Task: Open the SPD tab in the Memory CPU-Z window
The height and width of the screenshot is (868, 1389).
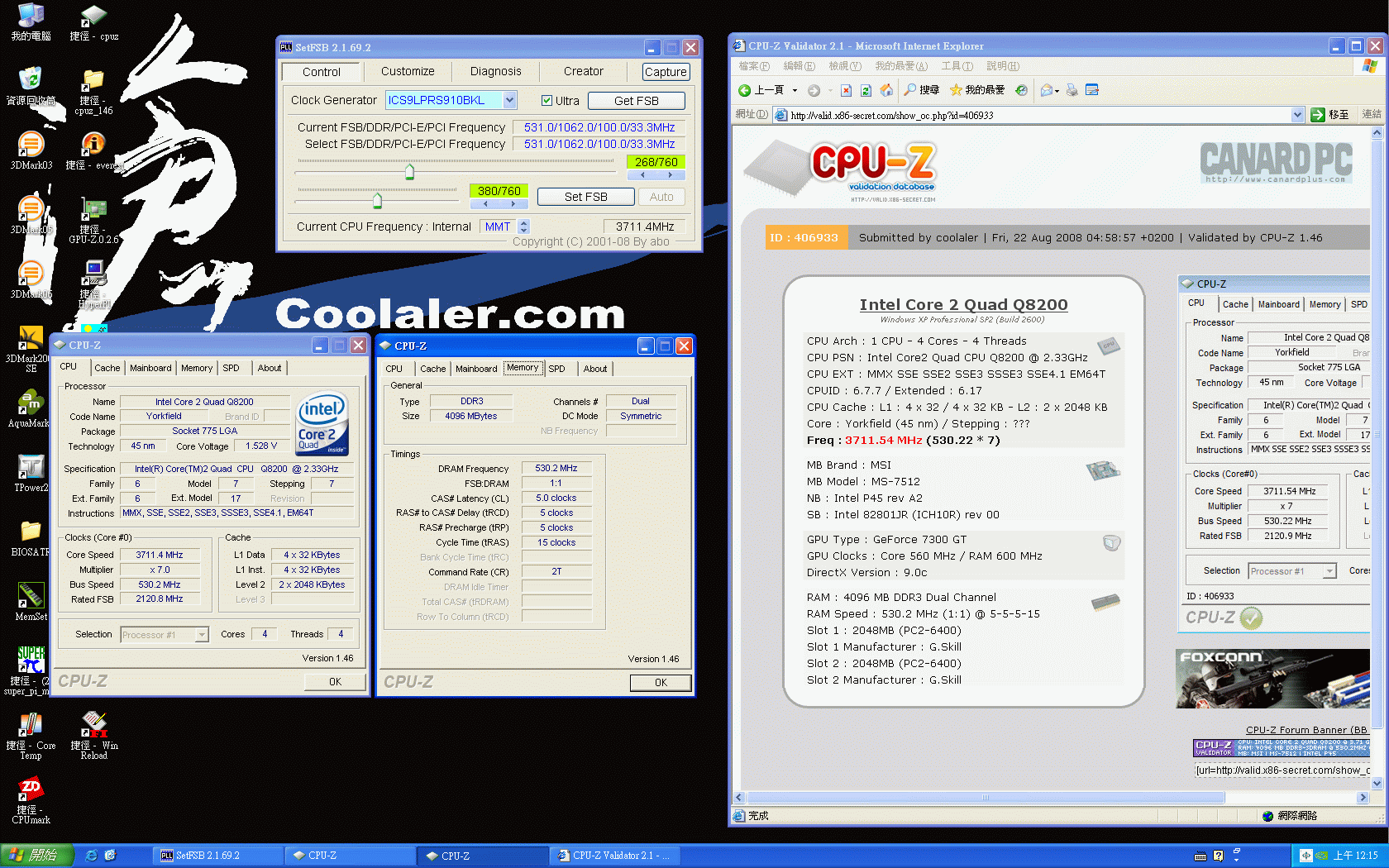Action: click(x=556, y=369)
